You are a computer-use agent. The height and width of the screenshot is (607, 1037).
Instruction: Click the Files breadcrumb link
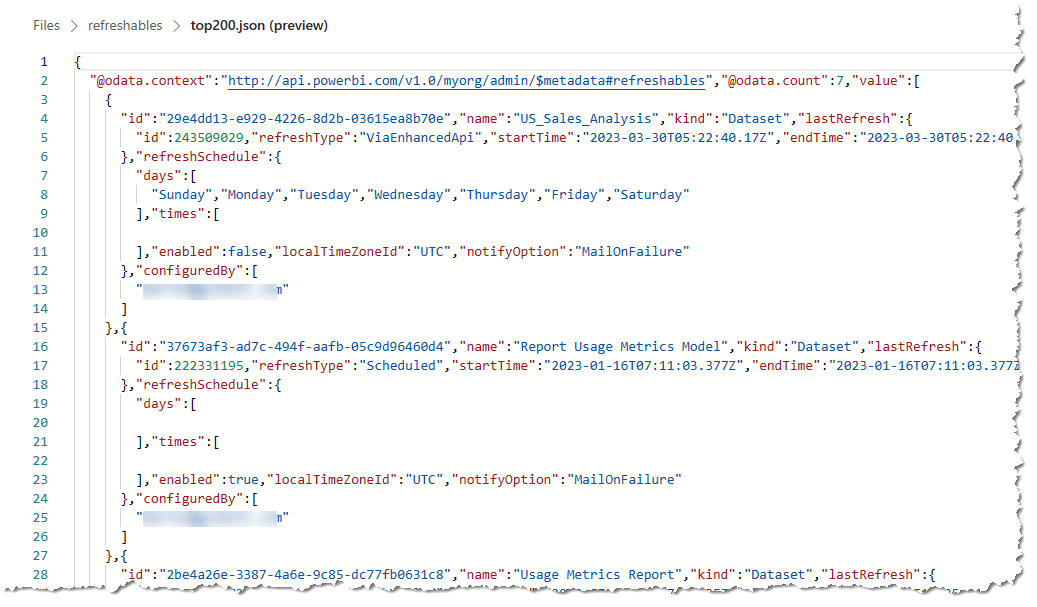(x=46, y=26)
